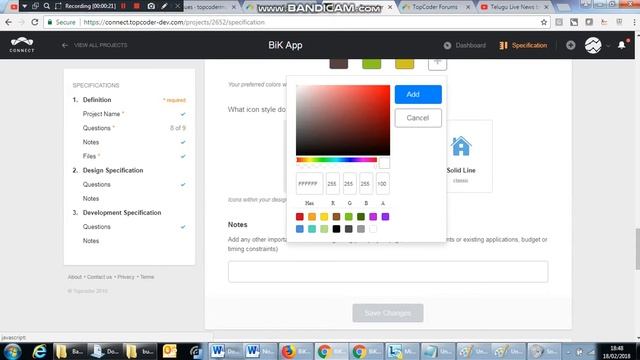Screen dimensions: 640x360
Task: Switch to the Telugu Live News tab
Action: [x=514, y=7]
